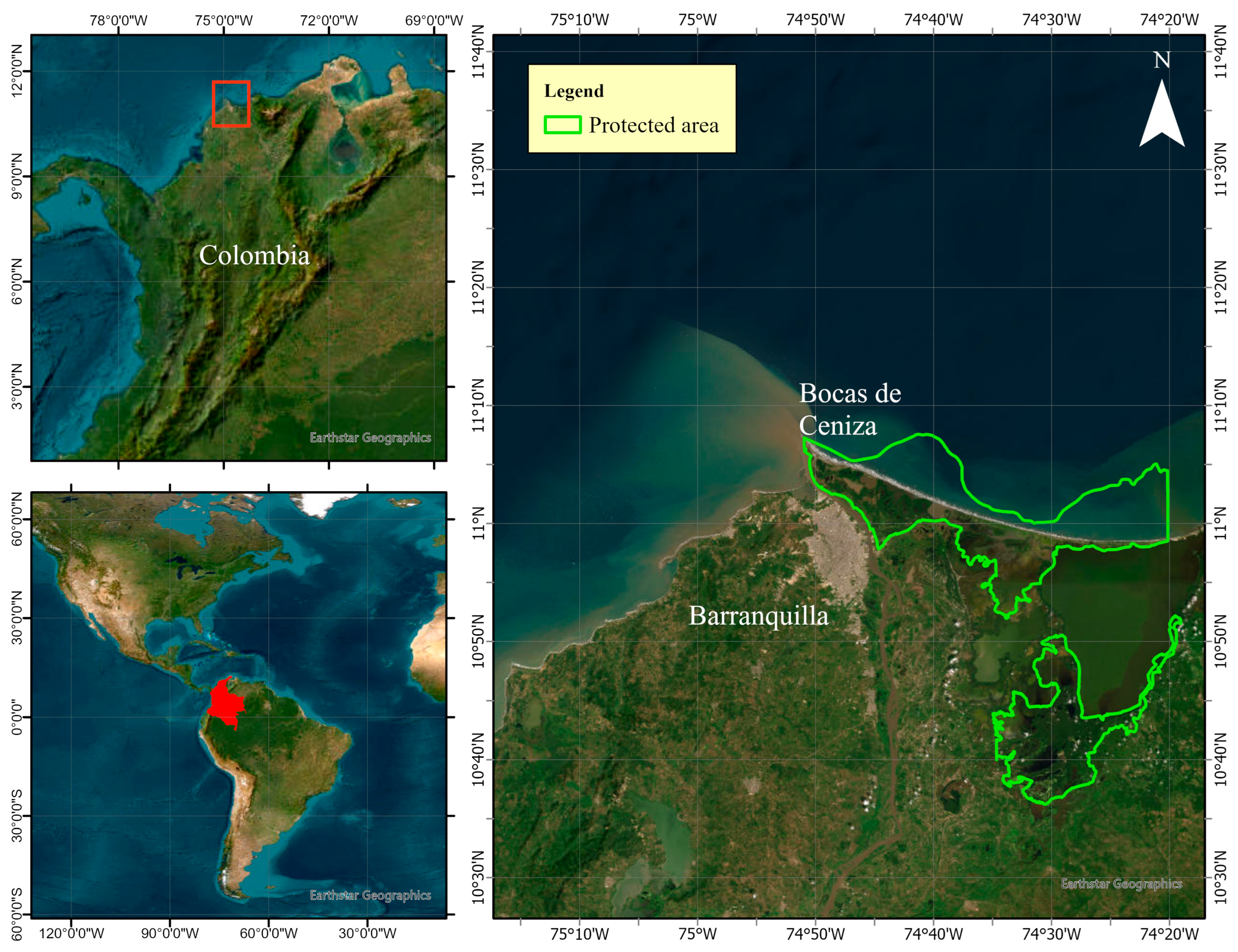The image size is (1238, 952).
Task: Click the Protected area legend text
Action: tap(653, 125)
